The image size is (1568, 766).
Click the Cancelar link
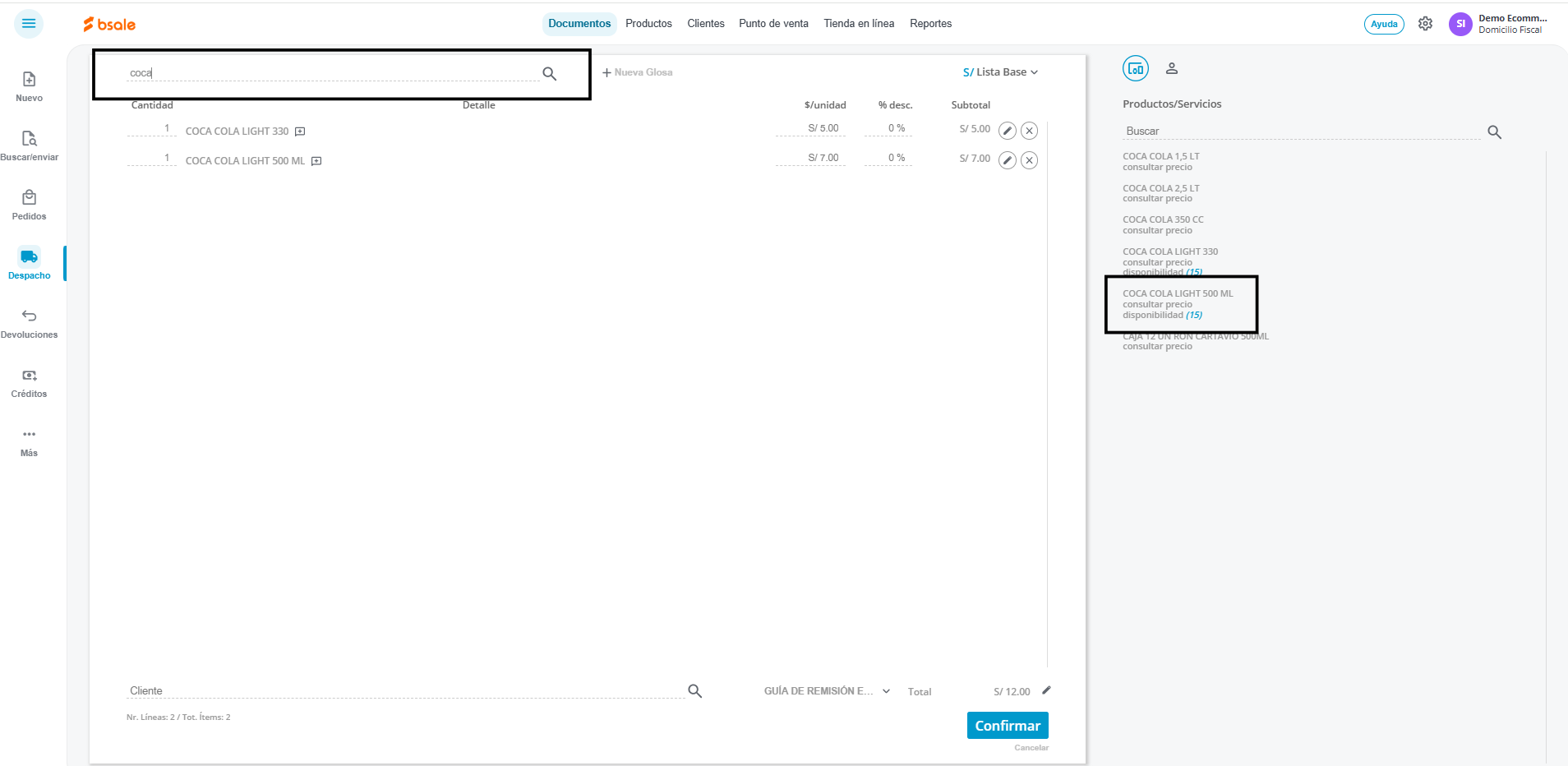[1031, 748]
